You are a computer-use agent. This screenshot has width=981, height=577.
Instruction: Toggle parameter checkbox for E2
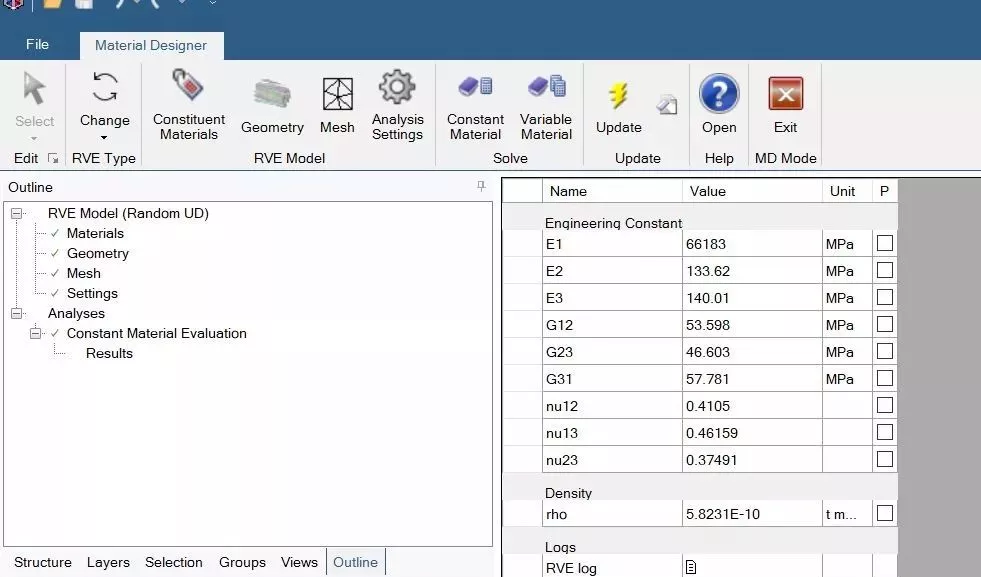[885, 270]
